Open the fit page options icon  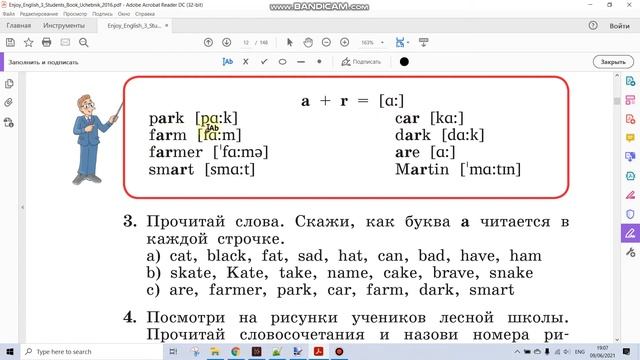pos(401,42)
